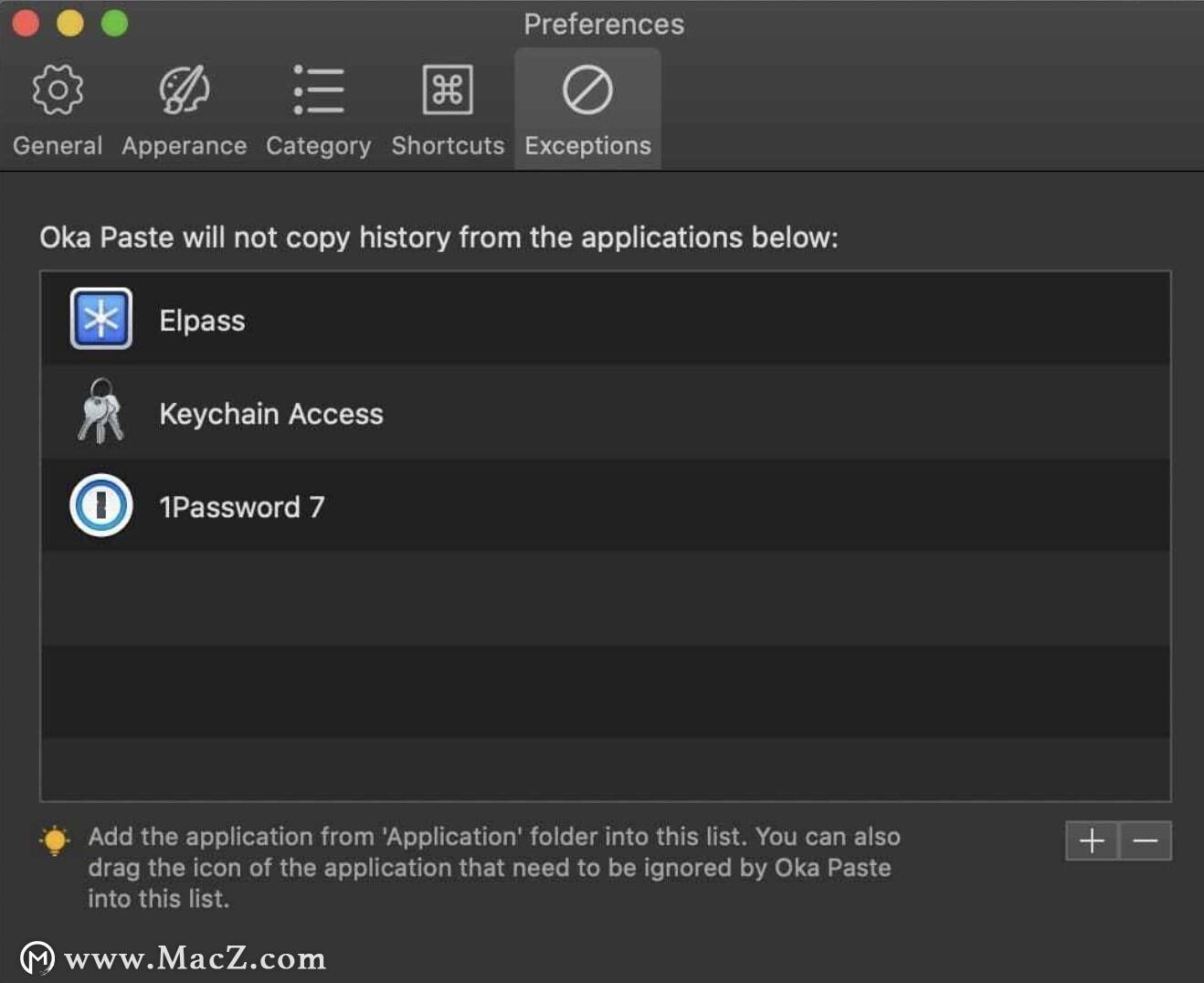Viewport: 1204px width, 983px height.
Task: Click the 1Password 7 app icon
Action: point(101,505)
